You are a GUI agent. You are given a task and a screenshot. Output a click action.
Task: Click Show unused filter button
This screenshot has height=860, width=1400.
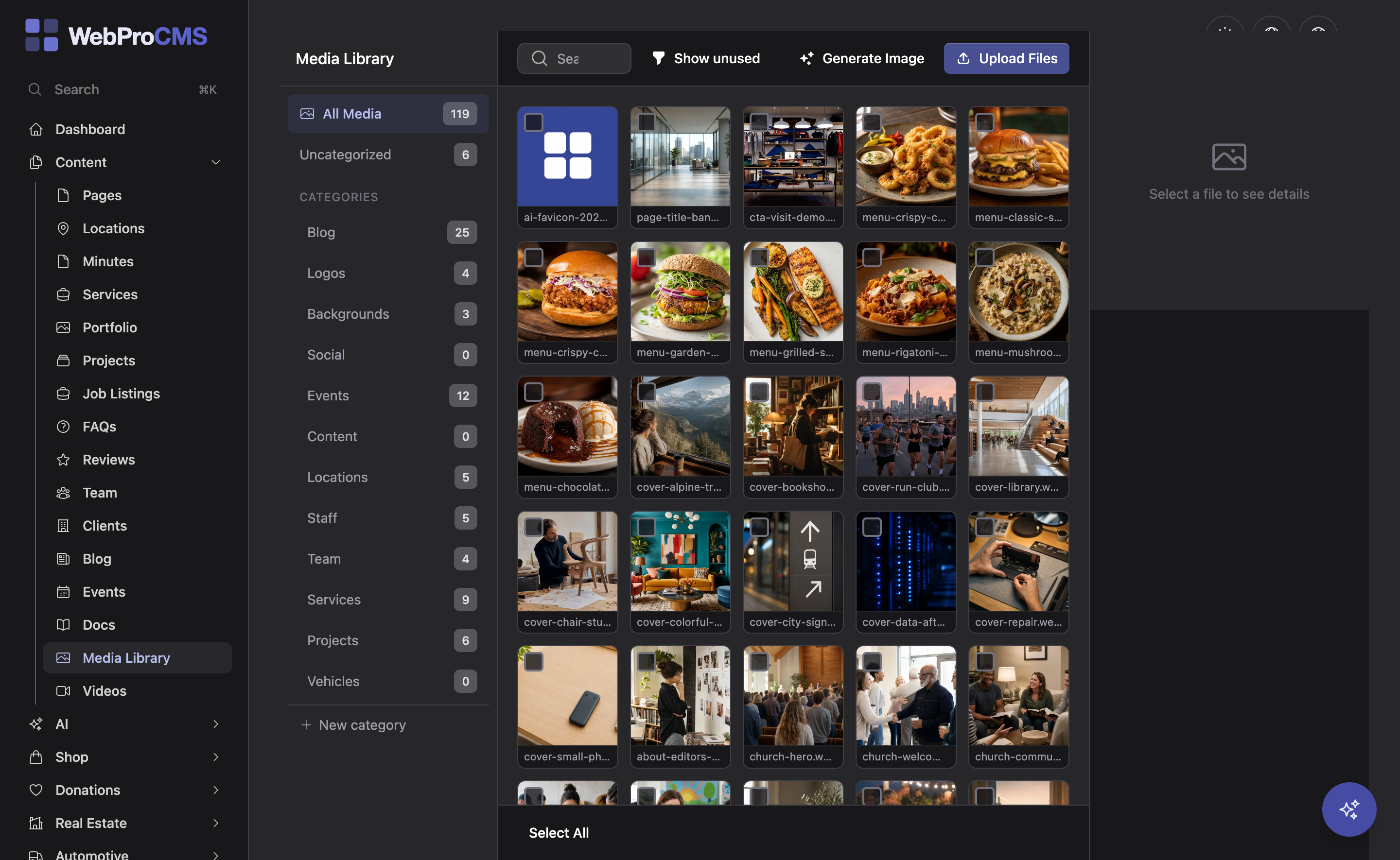(x=705, y=58)
